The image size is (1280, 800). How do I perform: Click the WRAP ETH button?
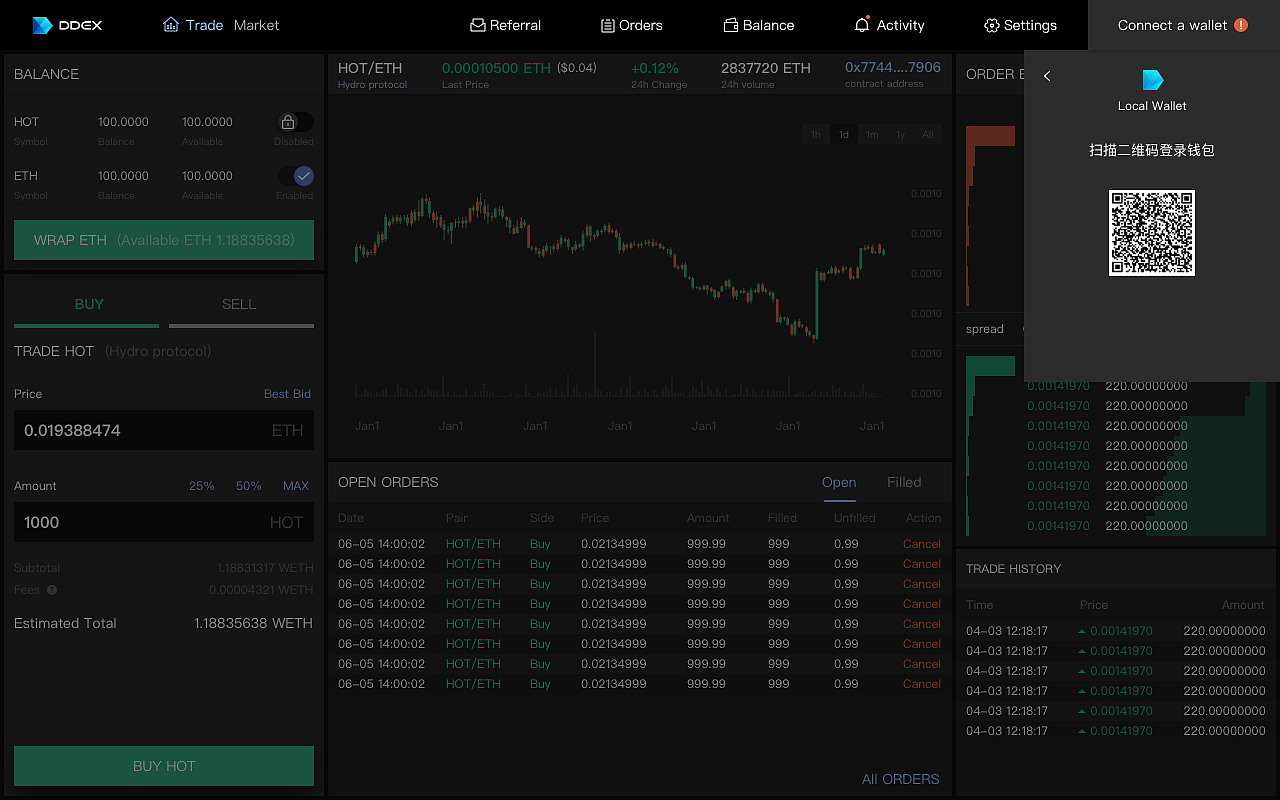tap(164, 240)
